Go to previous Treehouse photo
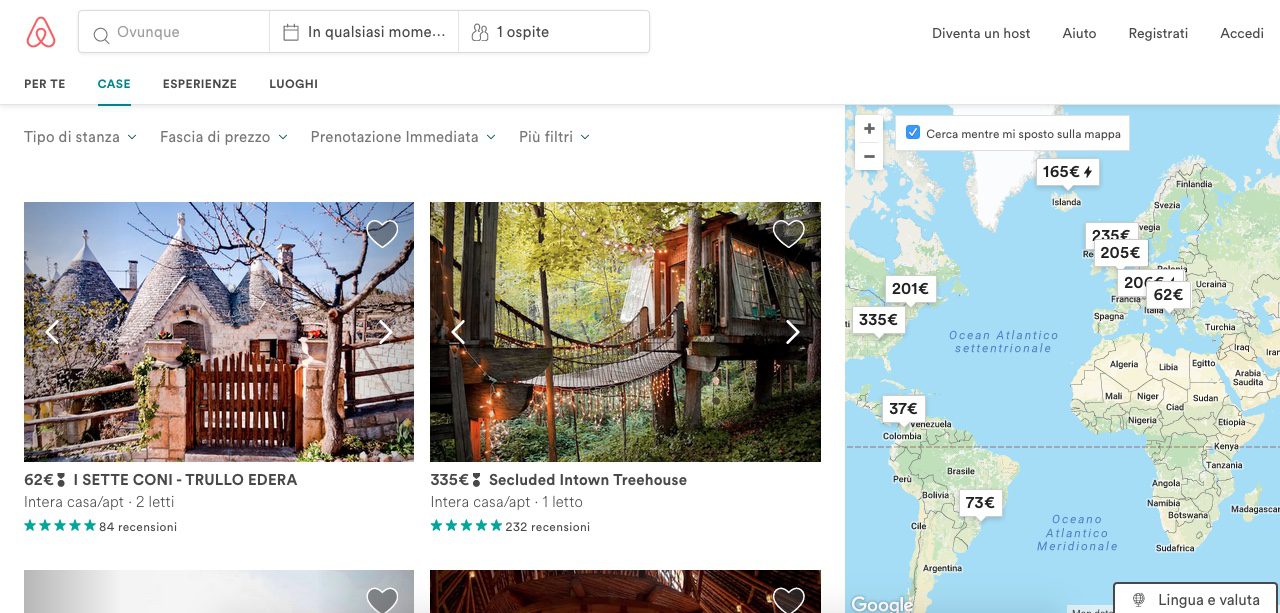The width and height of the screenshot is (1280, 613). pos(459,332)
